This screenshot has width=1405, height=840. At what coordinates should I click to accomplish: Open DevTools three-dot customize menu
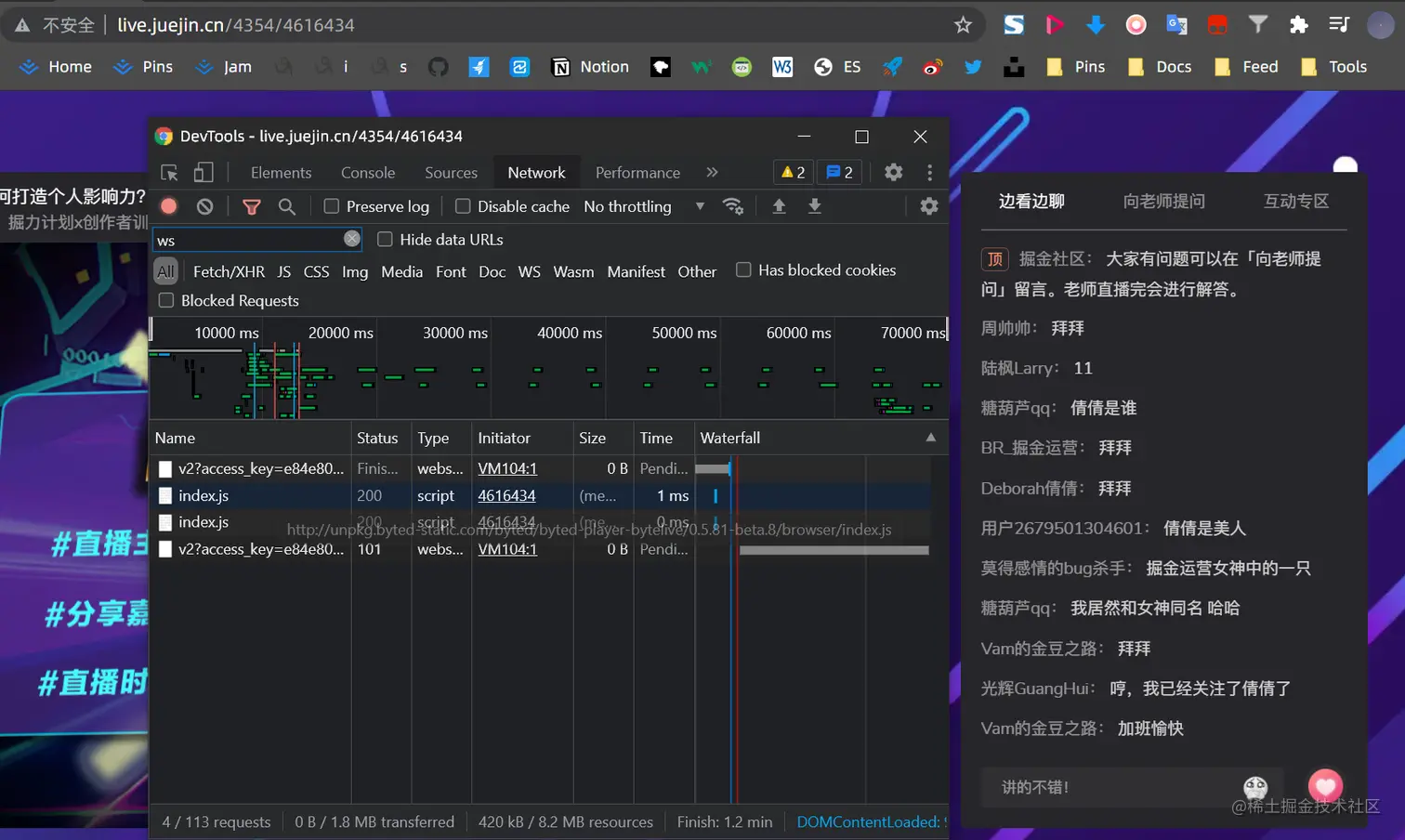tap(929, 172)
